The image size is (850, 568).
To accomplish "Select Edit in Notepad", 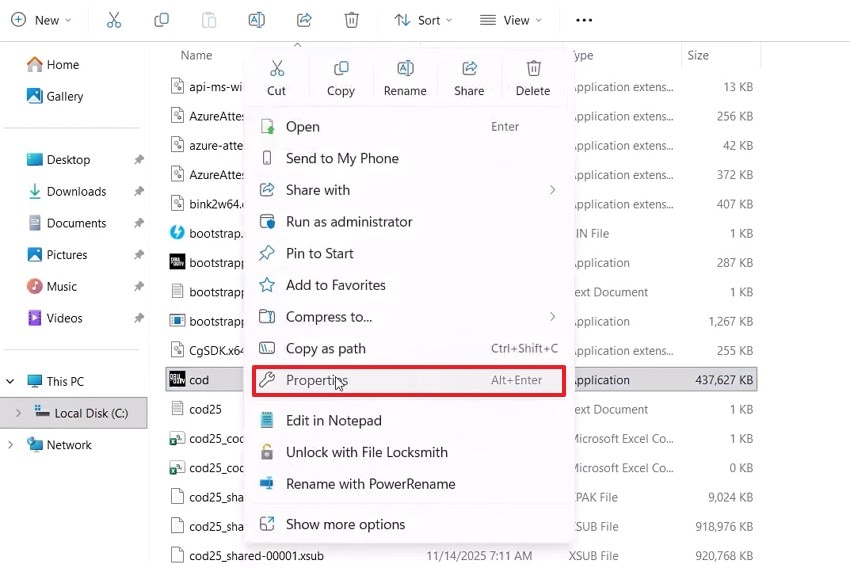I will click(x=409, y=421).
